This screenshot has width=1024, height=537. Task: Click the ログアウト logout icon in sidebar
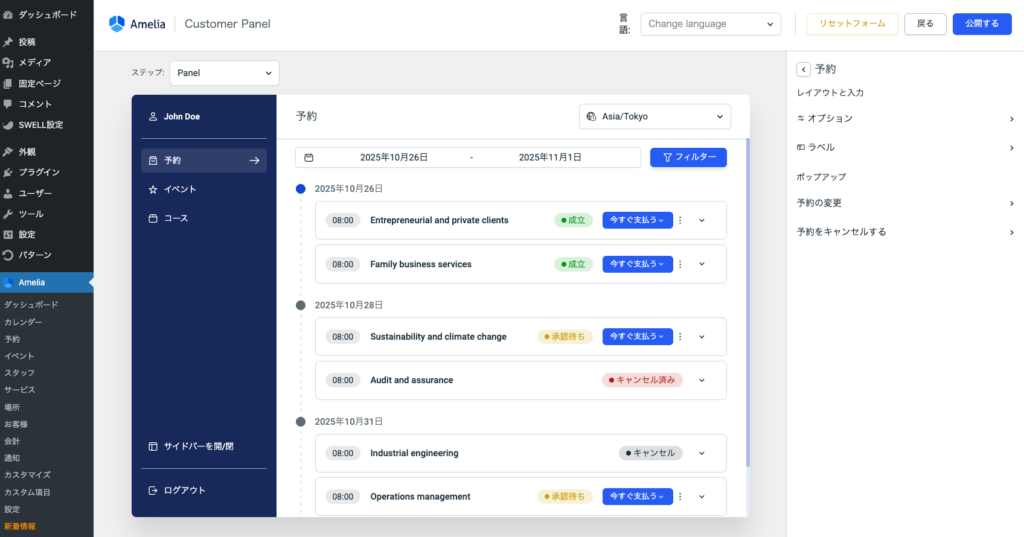(x=153, y=490)
